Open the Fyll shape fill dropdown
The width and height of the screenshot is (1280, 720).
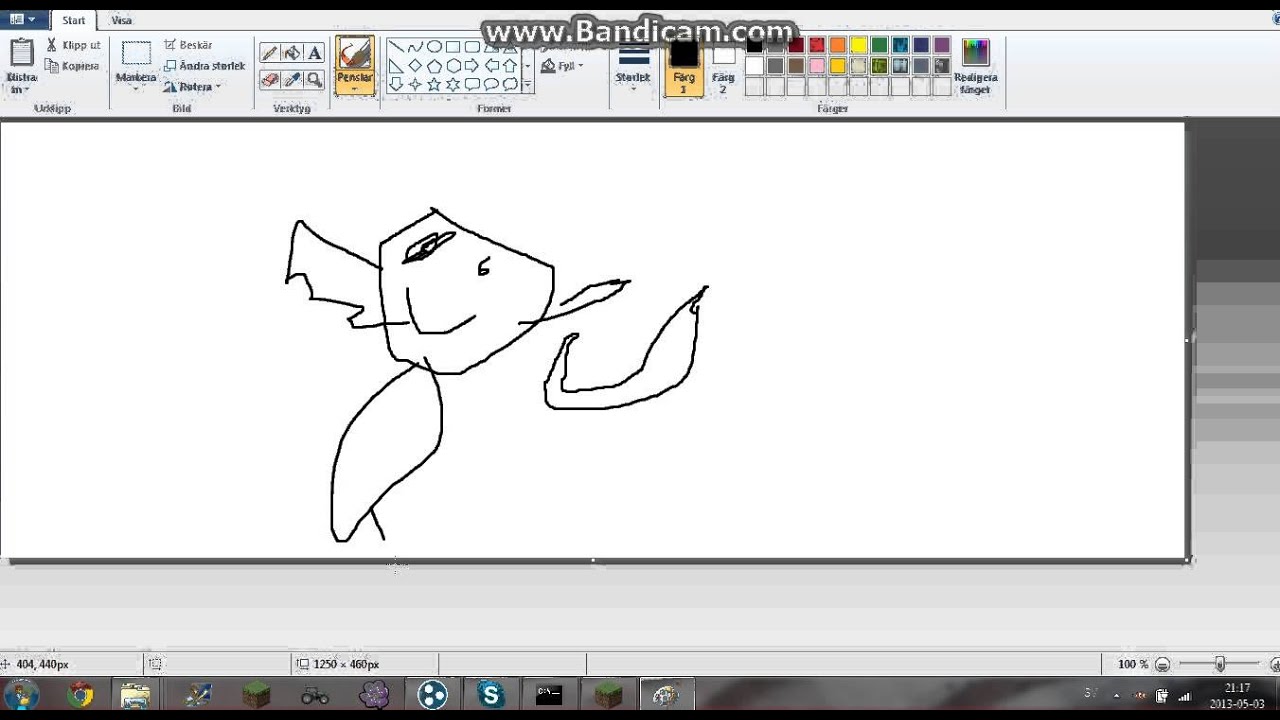pyautogui.click(x=562, y=66)
